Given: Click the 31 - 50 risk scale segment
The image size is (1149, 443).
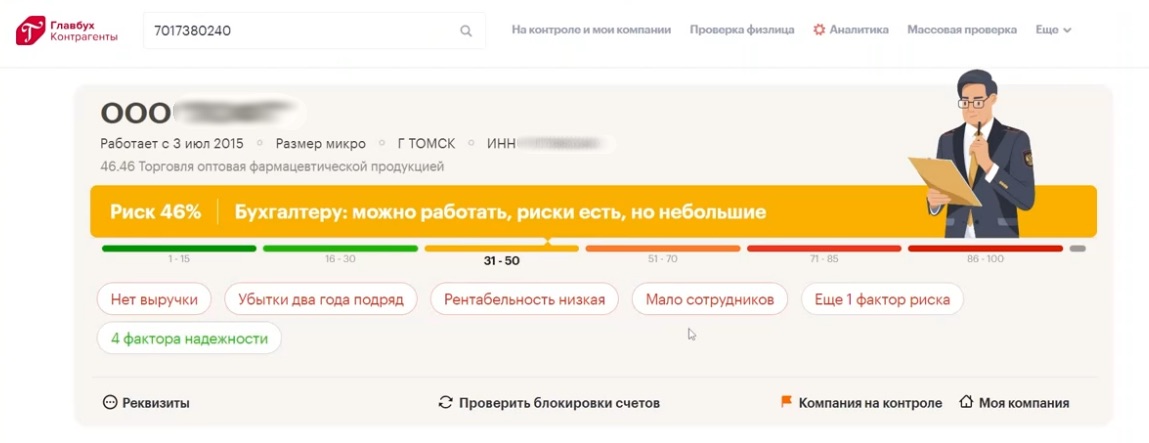Looking at the screenshot, I should pyautogui.click(x=501, y=248).
